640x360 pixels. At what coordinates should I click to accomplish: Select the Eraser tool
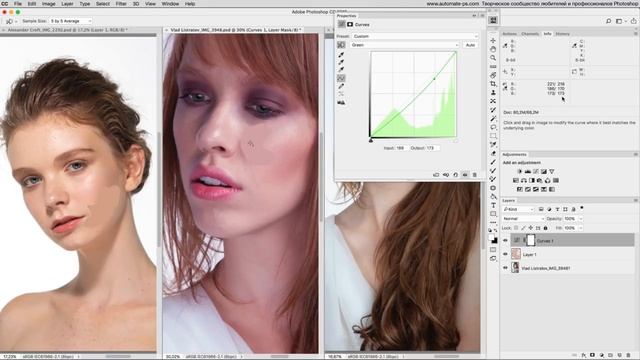pos(493,153)
